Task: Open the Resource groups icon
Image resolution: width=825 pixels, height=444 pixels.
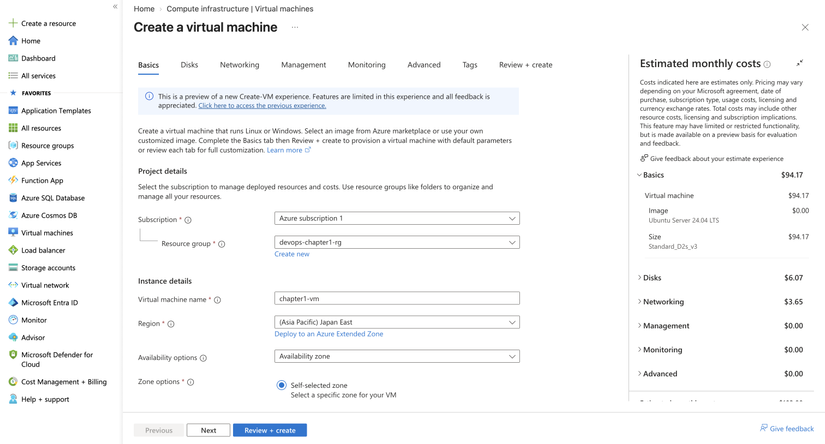Action: [13, 145]
